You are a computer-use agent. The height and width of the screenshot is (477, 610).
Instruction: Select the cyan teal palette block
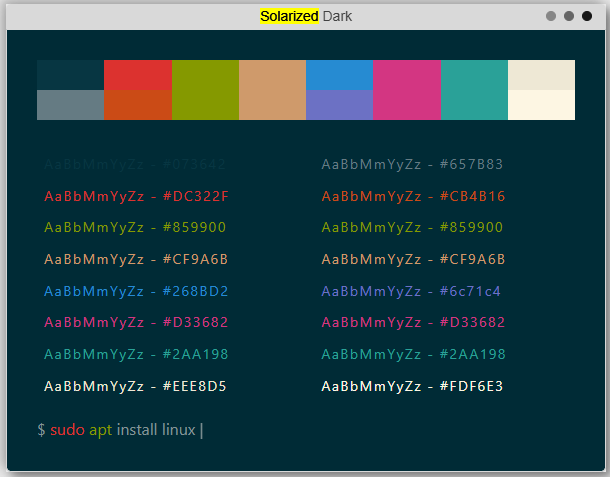tap(474, 90)
